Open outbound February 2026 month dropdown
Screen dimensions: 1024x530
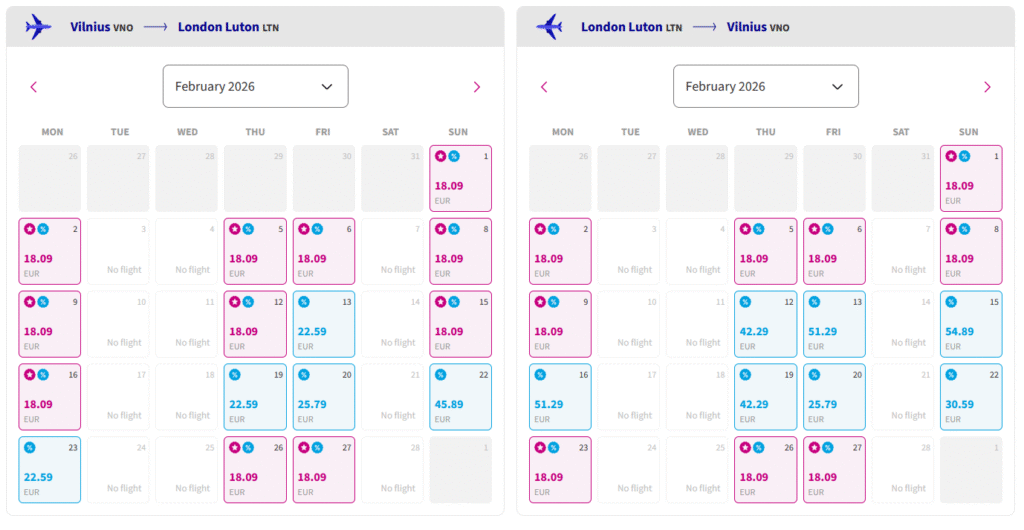[255, 87]
